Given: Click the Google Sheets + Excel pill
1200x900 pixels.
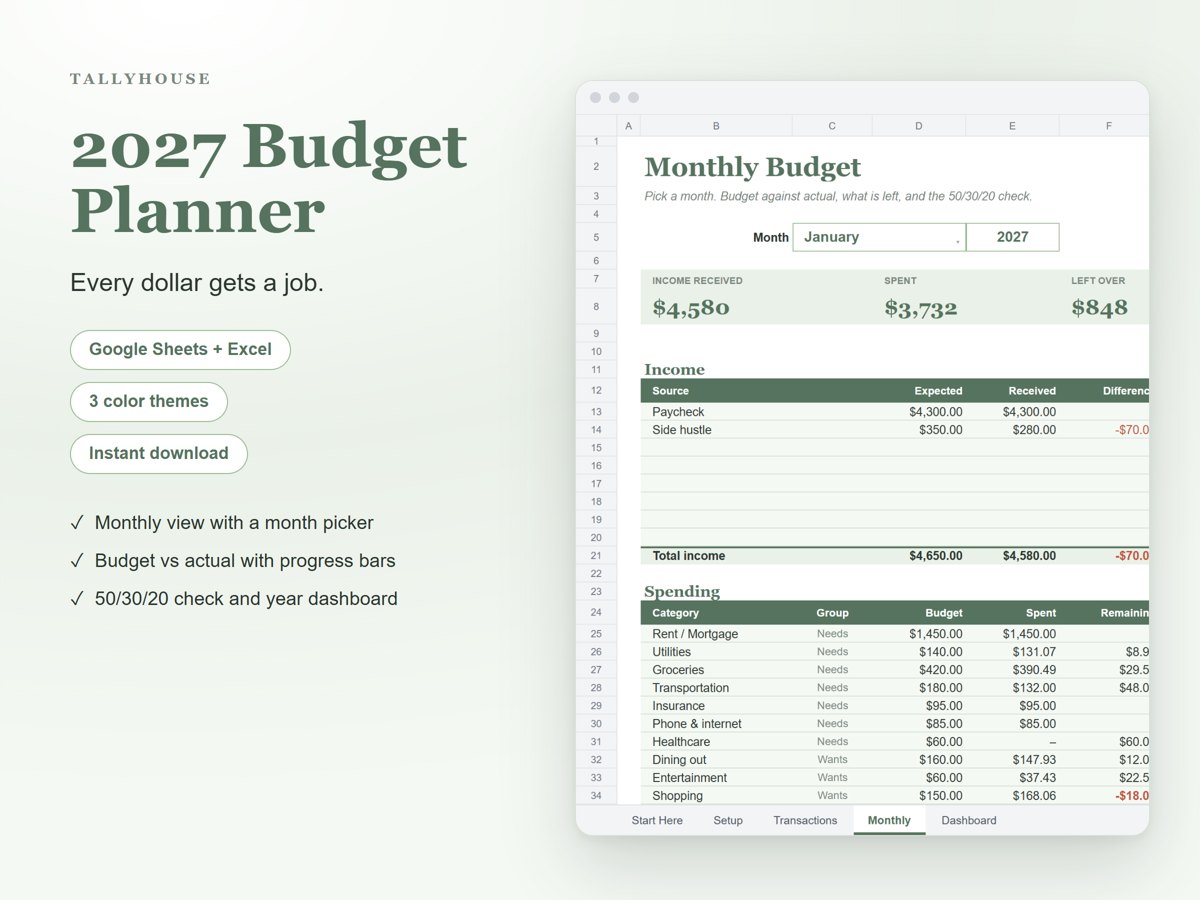Looking at the screenshot, I should click(180, 349).
